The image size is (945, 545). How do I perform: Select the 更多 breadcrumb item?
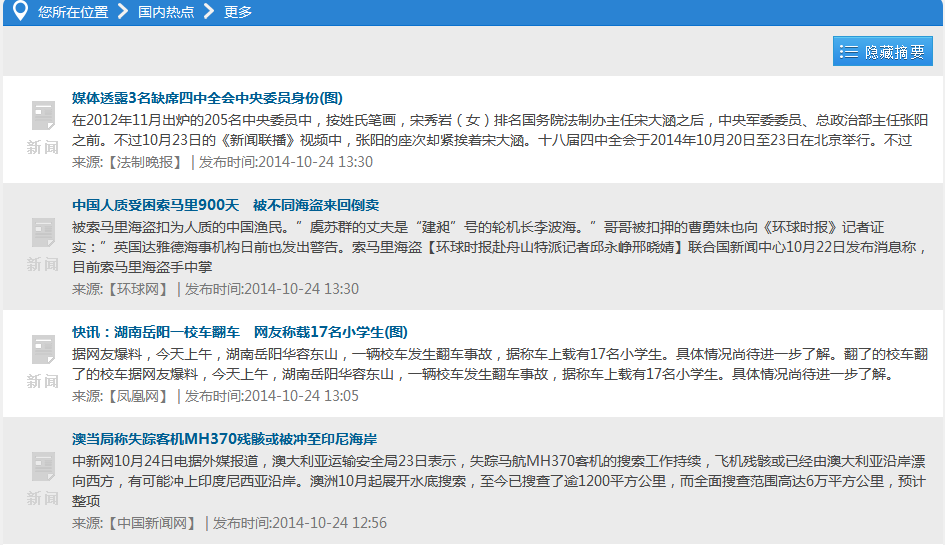click(238, 12)
